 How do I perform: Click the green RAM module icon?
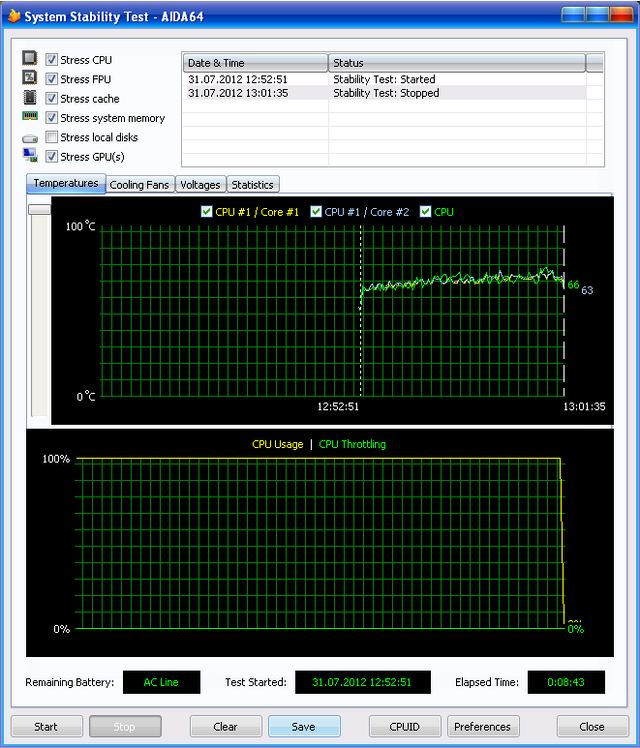click(x=29, y=117)
